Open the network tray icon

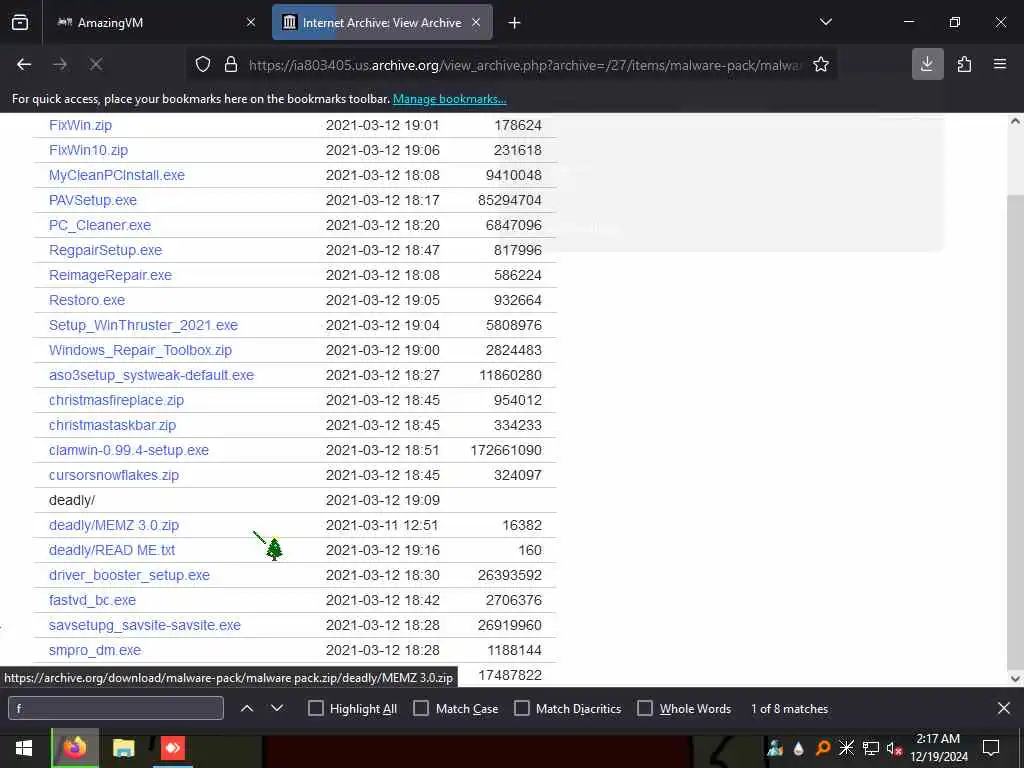(870, 748)
